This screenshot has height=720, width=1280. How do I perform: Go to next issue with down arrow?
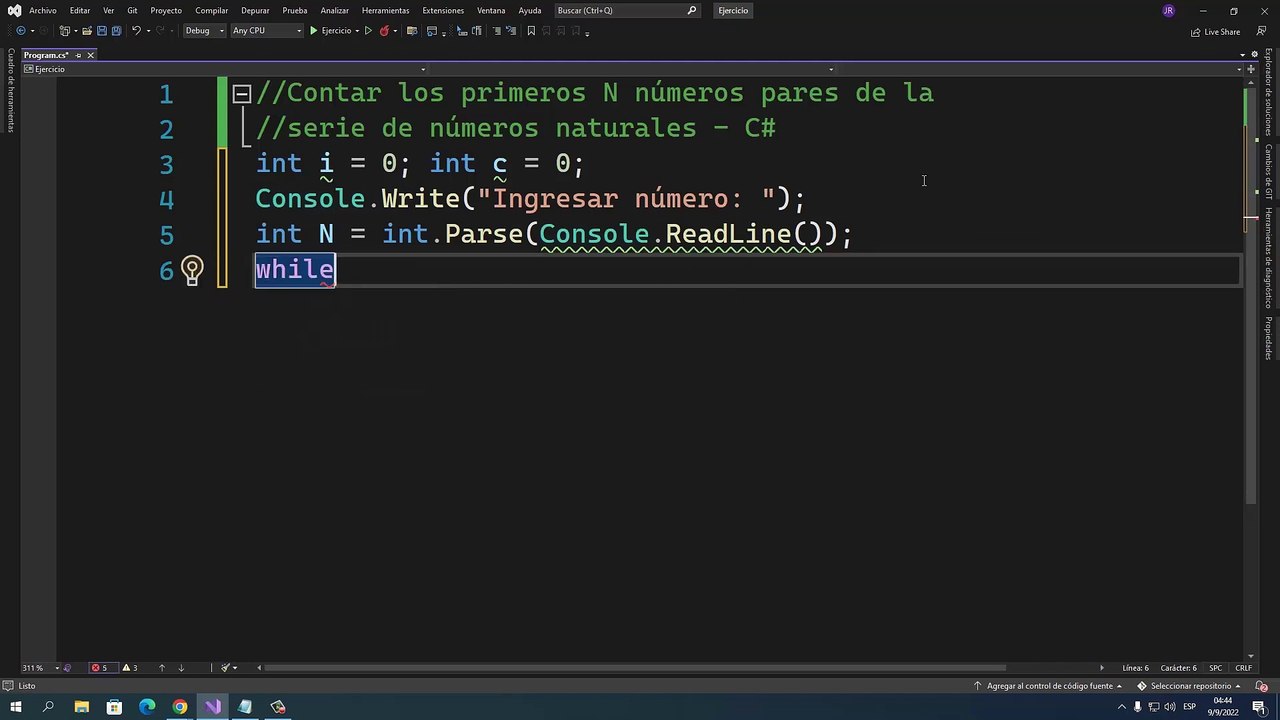[x=181, y=668]
